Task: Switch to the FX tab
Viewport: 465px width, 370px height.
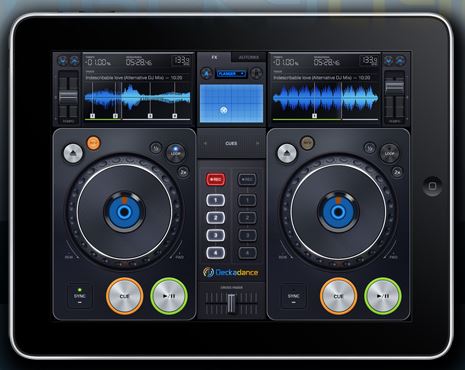Action: [x=214, y=57]
